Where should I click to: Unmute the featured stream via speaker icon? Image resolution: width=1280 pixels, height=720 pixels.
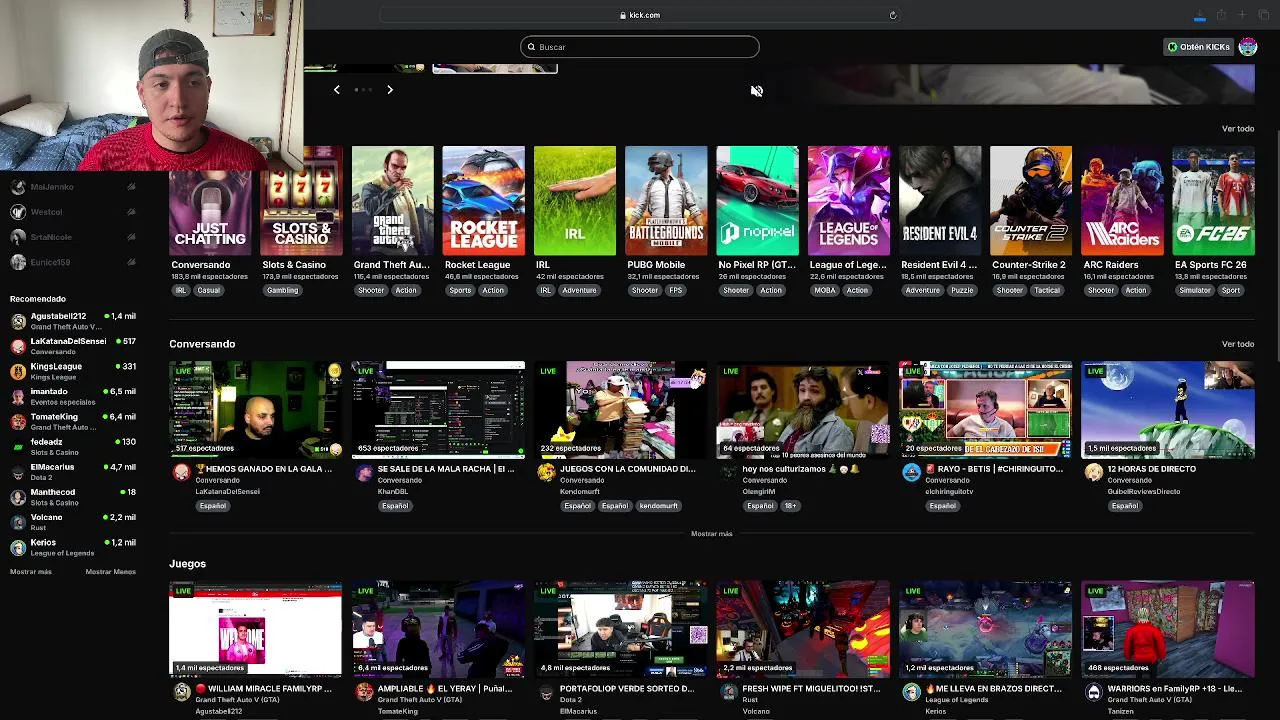tap(757, 91)
